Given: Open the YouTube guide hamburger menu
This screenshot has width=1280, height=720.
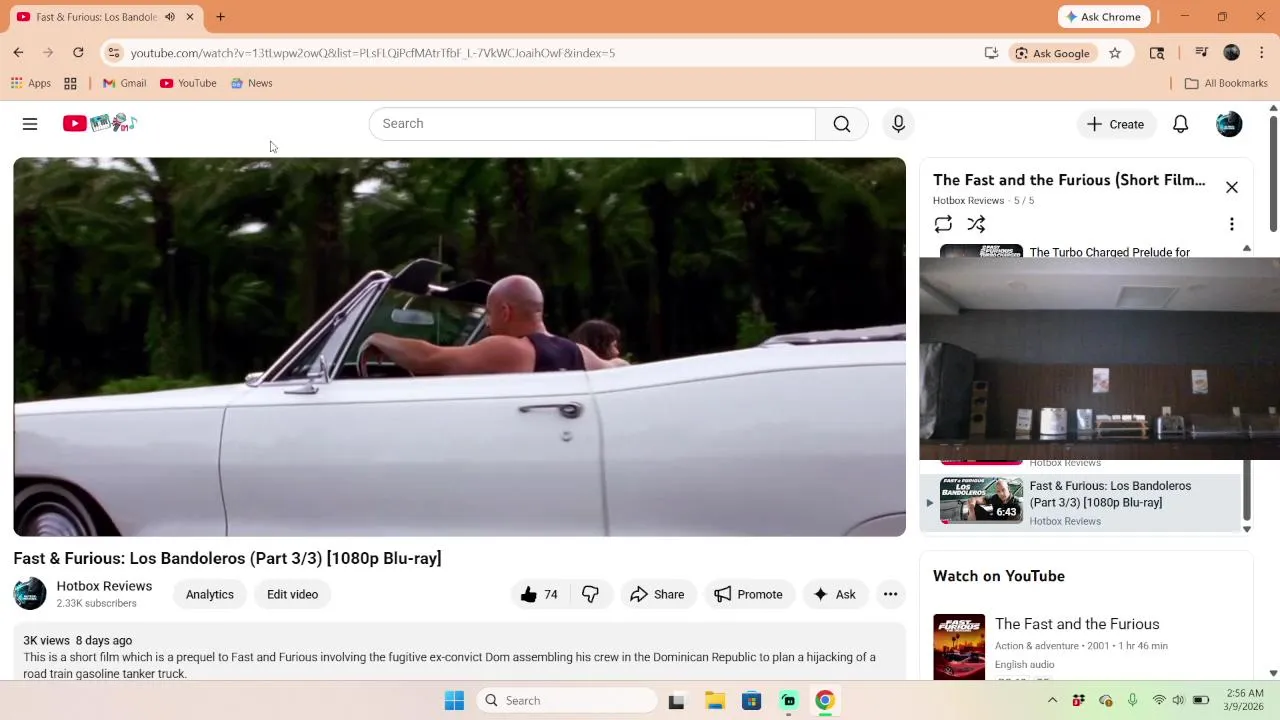Looking at the screenshot, I should pos(30,124).
